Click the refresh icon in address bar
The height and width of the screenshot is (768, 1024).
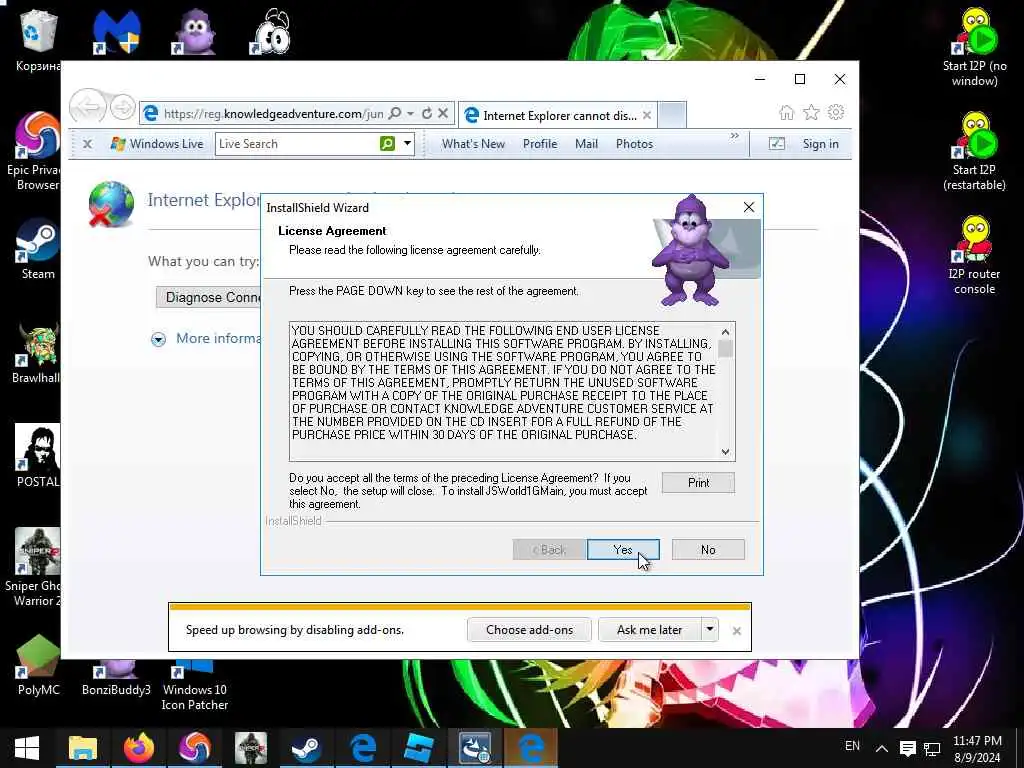[x=427, y=114]
